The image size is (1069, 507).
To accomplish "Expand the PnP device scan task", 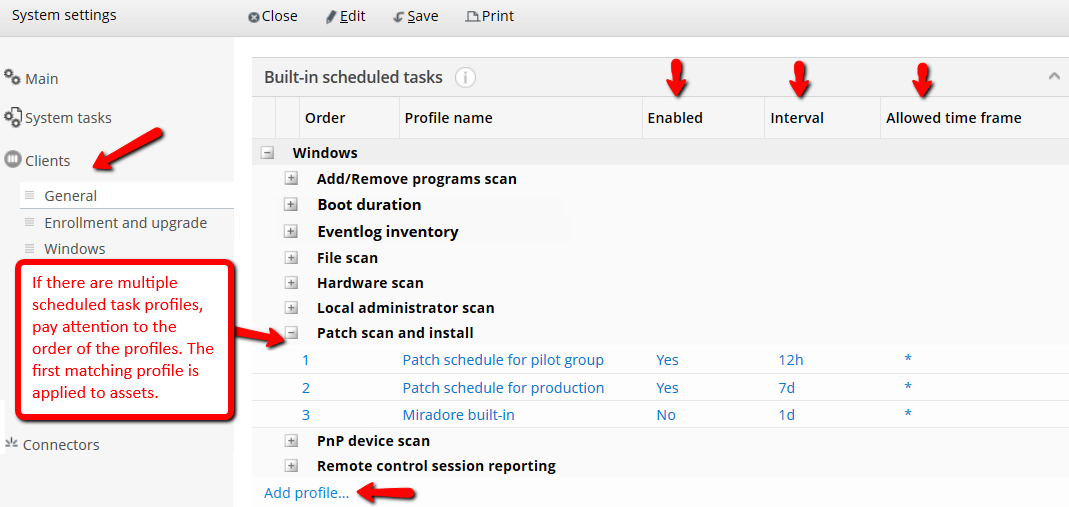I will (291, 441).
